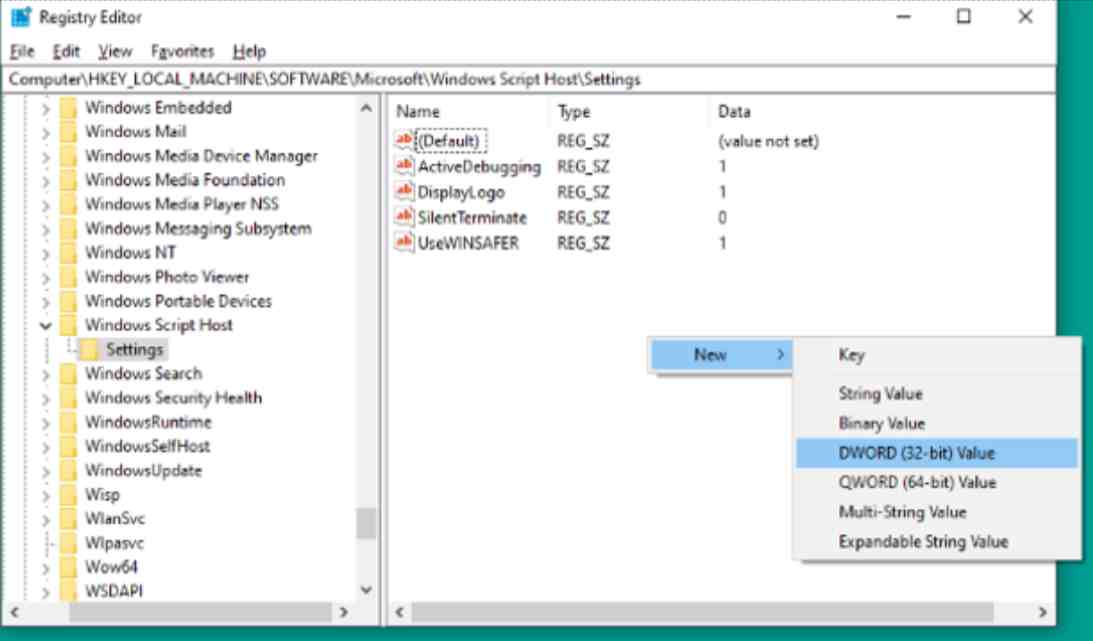
Task: Open the Favorites menu
Action: click(x=183, y=52)
